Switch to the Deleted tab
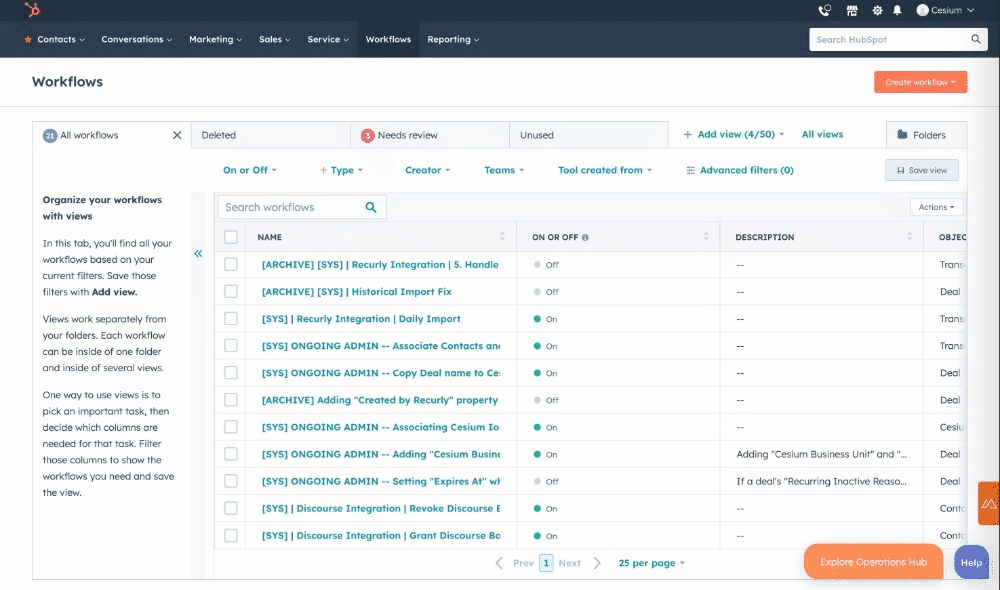The width and height of the screenshot is (1000, 590). [x=270, y=135]
